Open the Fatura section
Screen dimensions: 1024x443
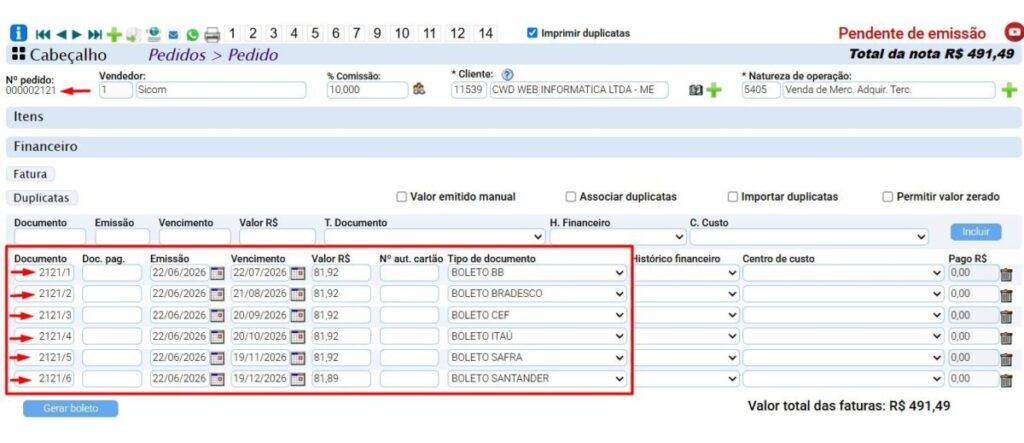30,174
